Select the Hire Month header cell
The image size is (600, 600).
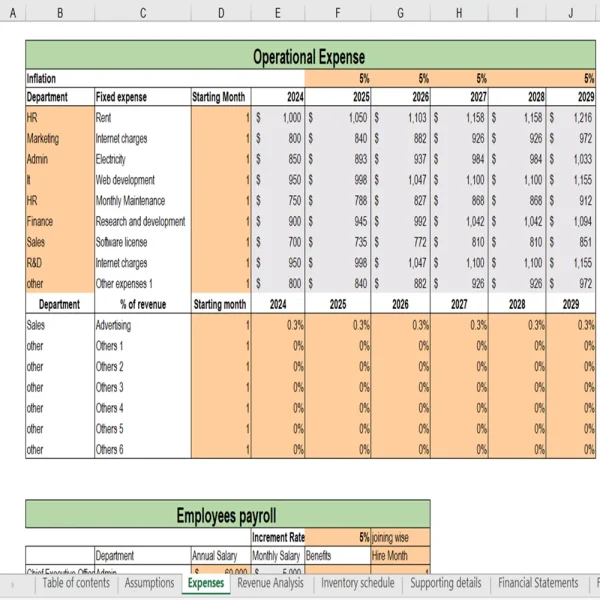tap(400, 555)
